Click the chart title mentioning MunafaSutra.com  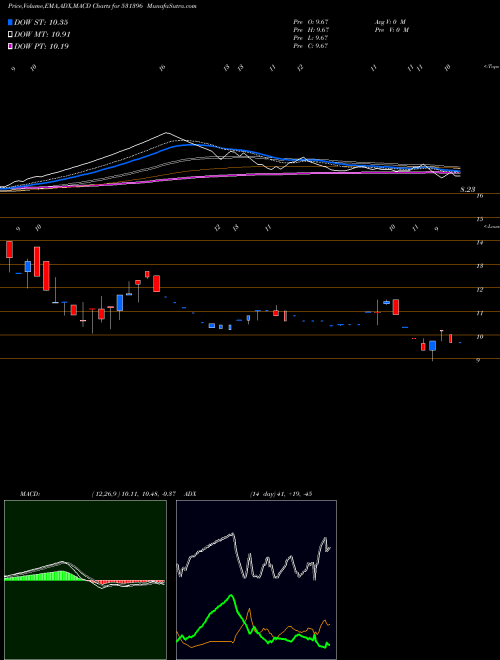(x=102, y=6)
